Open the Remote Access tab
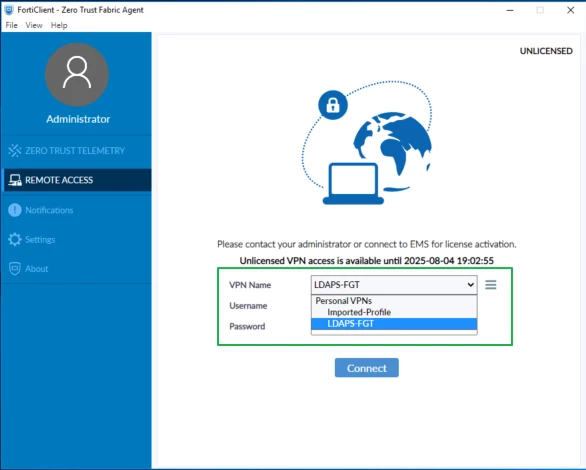The width and height of the screenshot is (586, 470). 76,180
